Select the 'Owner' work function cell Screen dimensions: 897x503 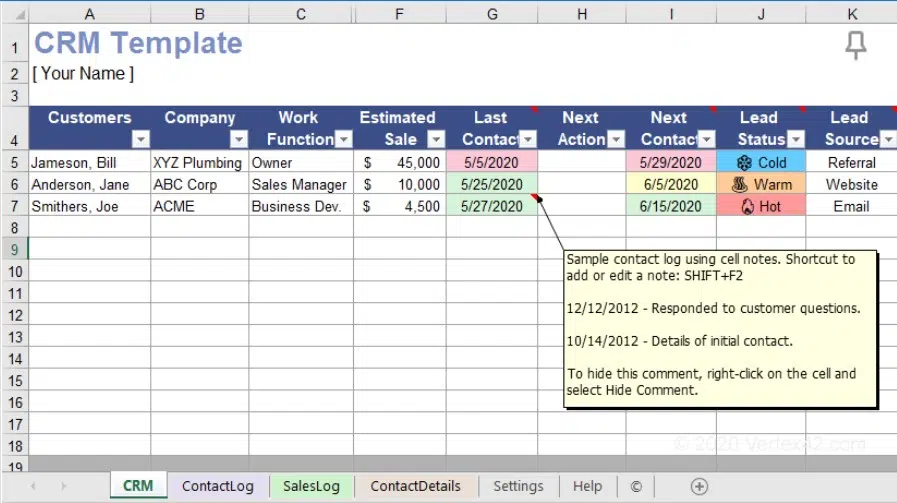tap(301, 163)
